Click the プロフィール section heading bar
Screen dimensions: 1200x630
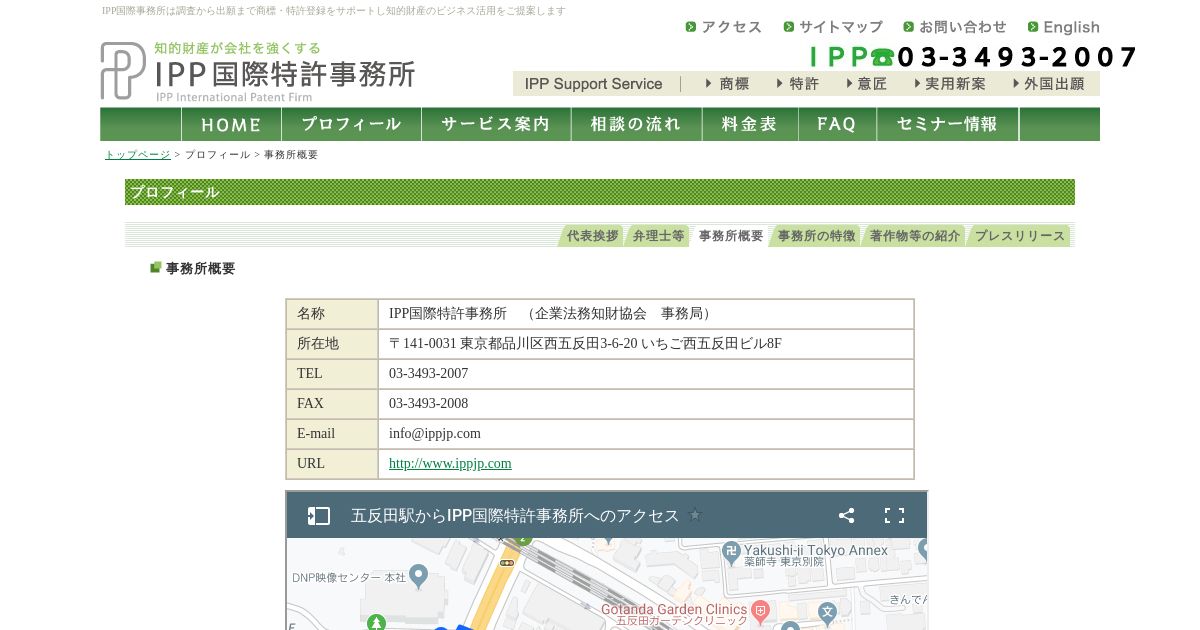point(600,192)
